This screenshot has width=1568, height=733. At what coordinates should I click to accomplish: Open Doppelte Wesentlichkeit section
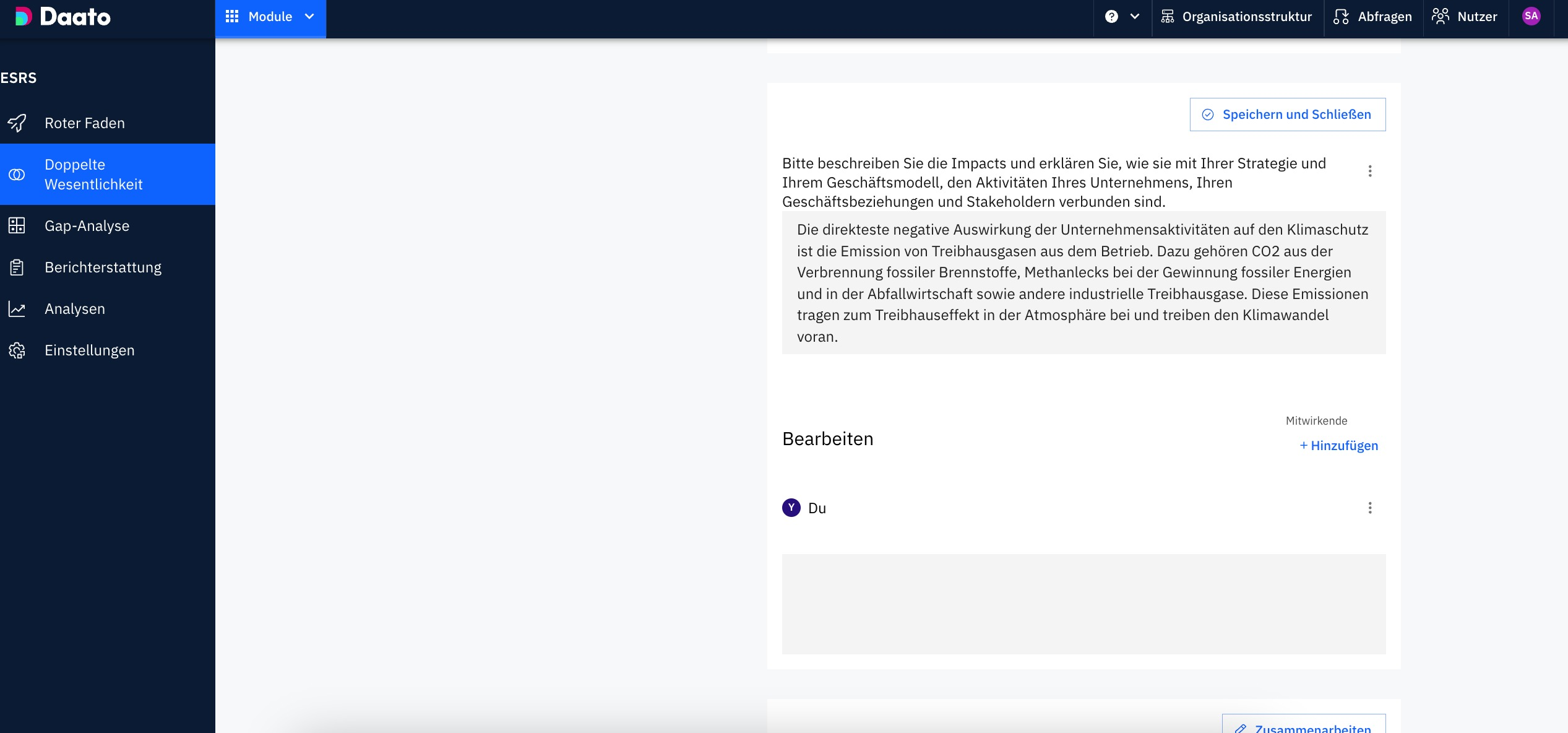[93, 175]
